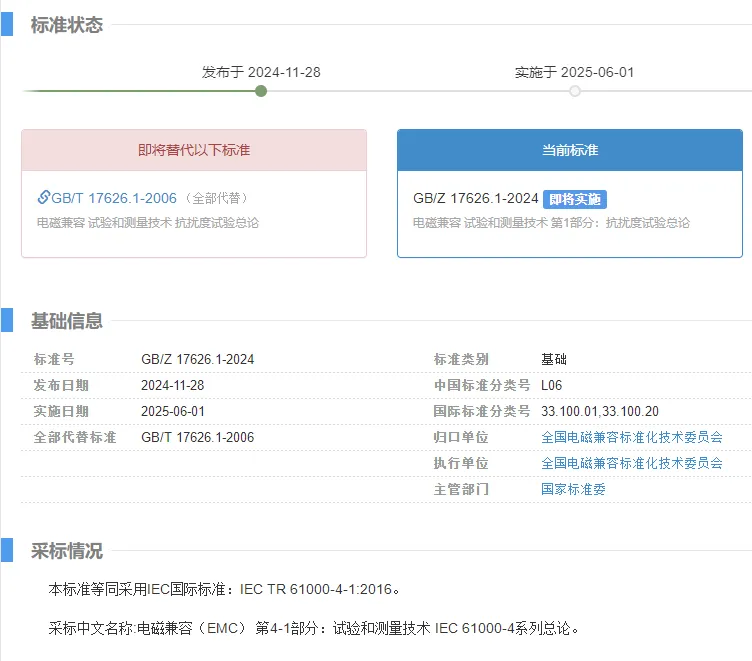Click the 即将替代以下标准 pink card header
Screen dimensions: 752x661
click(x=194, y=150)
